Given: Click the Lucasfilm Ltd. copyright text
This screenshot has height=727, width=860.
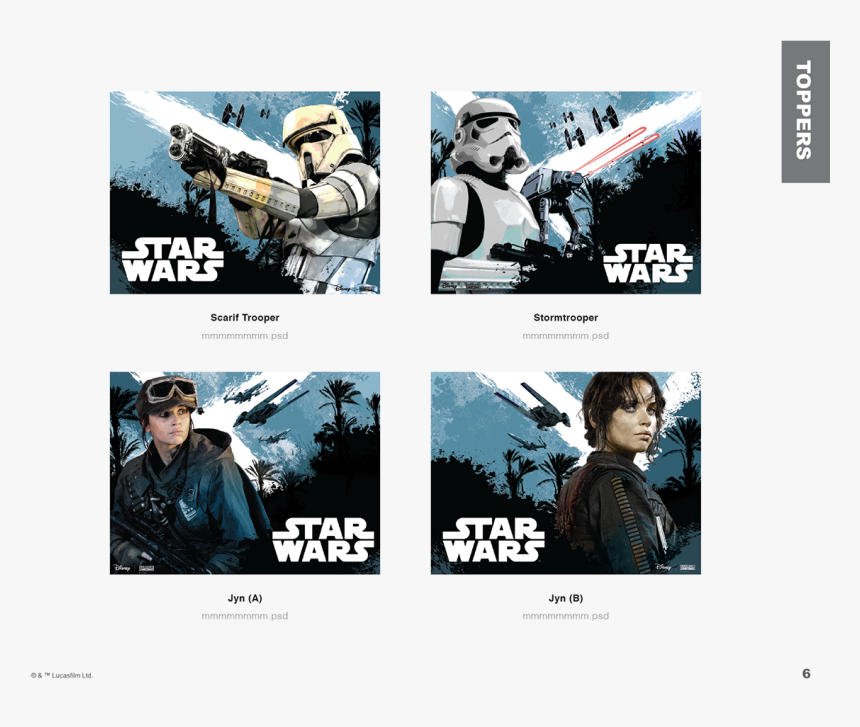Looking at the screenshot, I should pos(62,675).
